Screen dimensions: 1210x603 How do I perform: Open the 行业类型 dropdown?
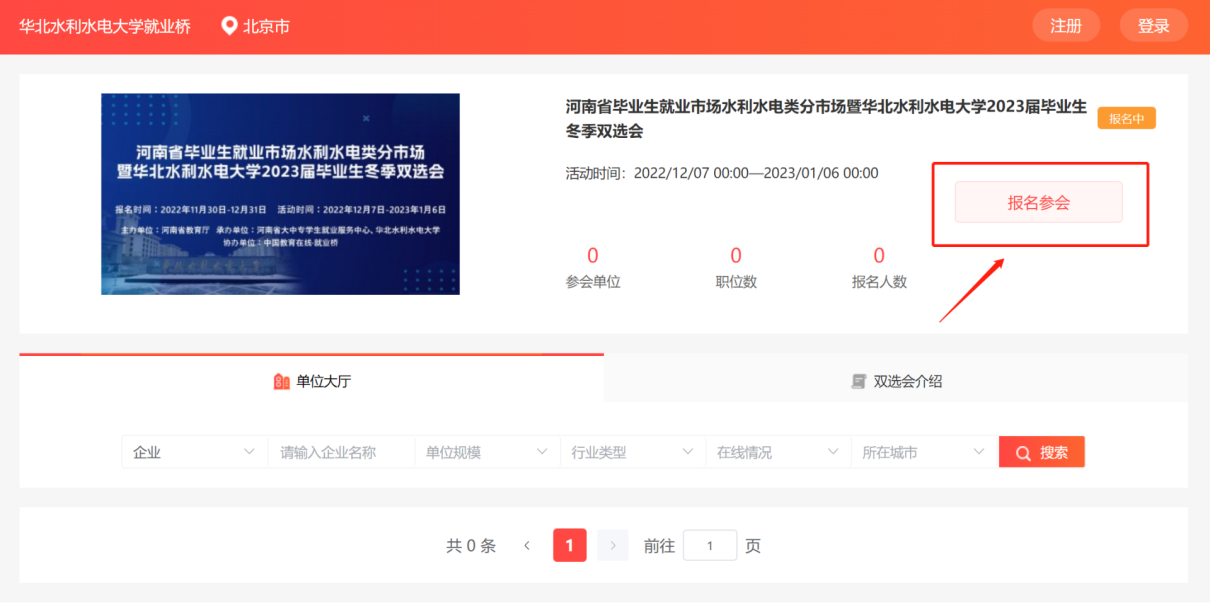632,451
